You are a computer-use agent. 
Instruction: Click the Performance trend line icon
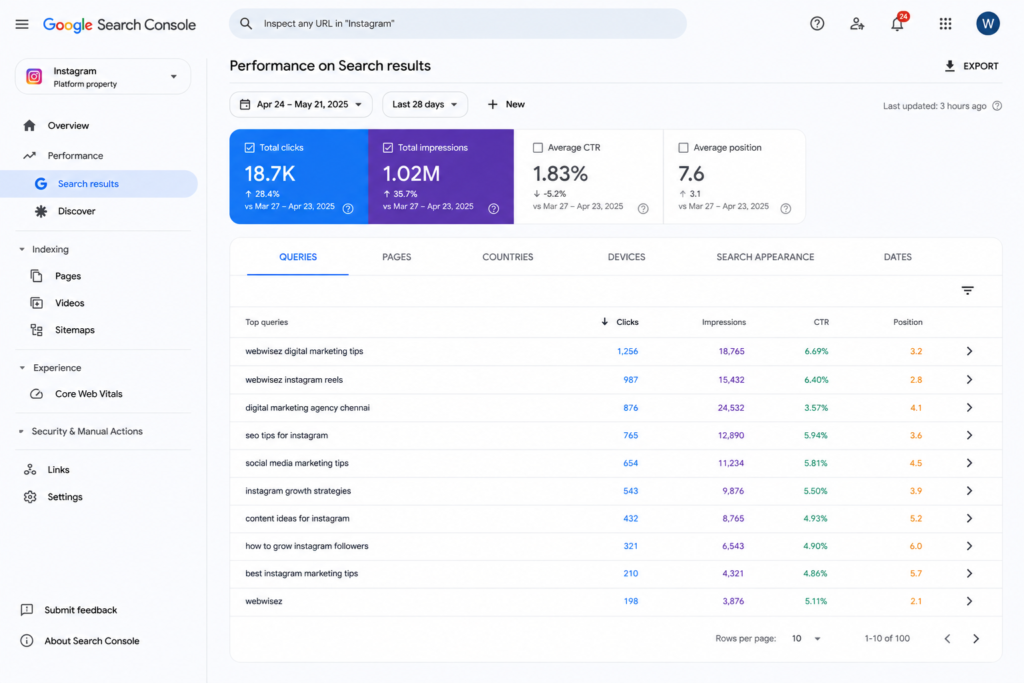point(29,155)
